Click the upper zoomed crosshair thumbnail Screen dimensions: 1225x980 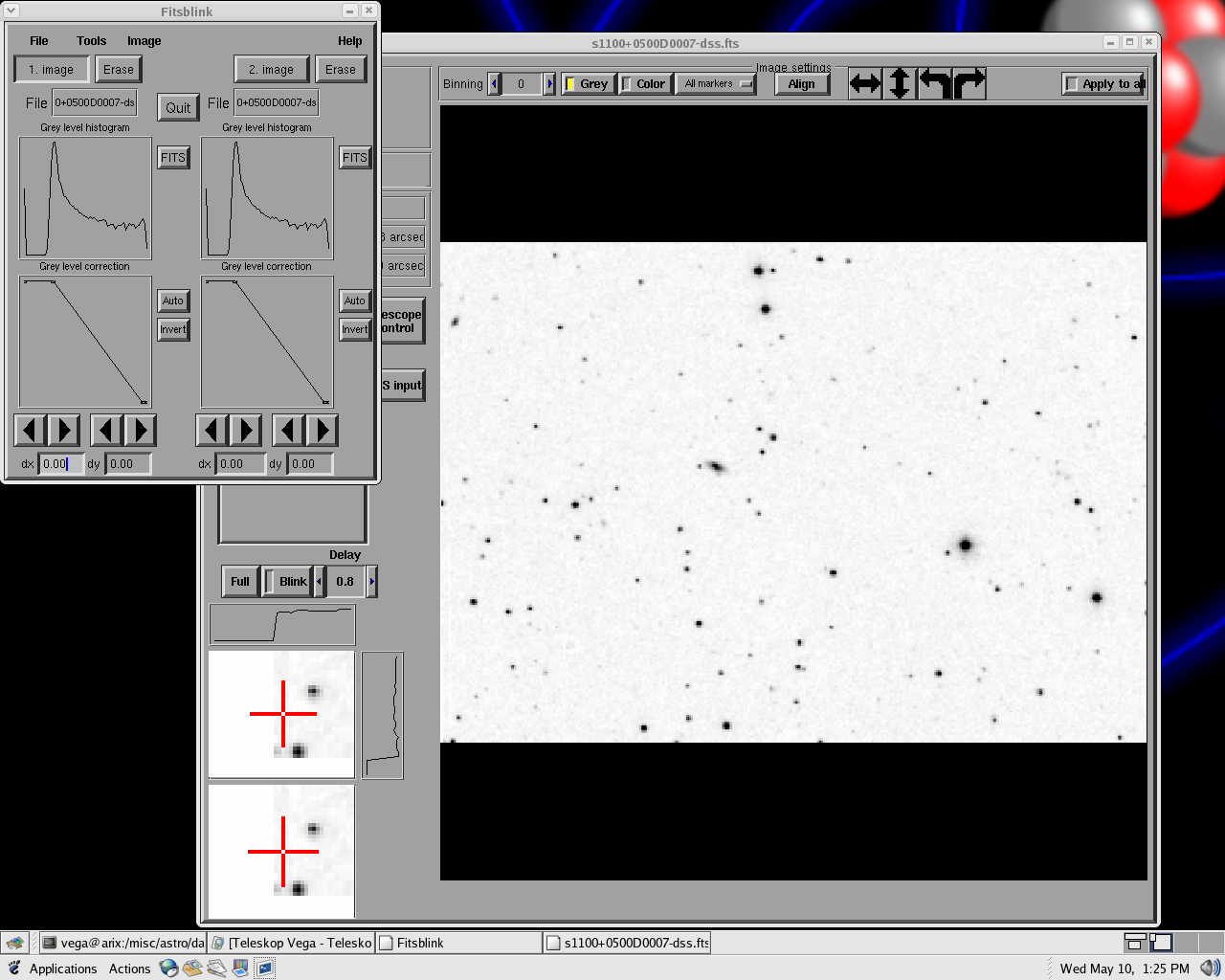(x=281, y=714)
